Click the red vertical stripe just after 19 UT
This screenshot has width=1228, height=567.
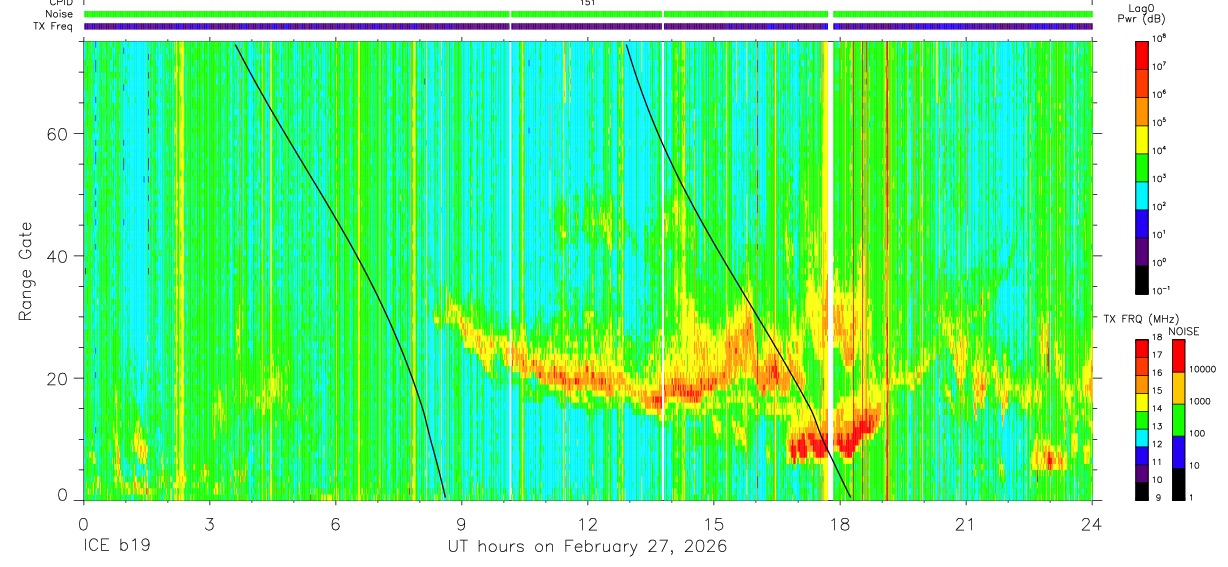click(886, 270)
